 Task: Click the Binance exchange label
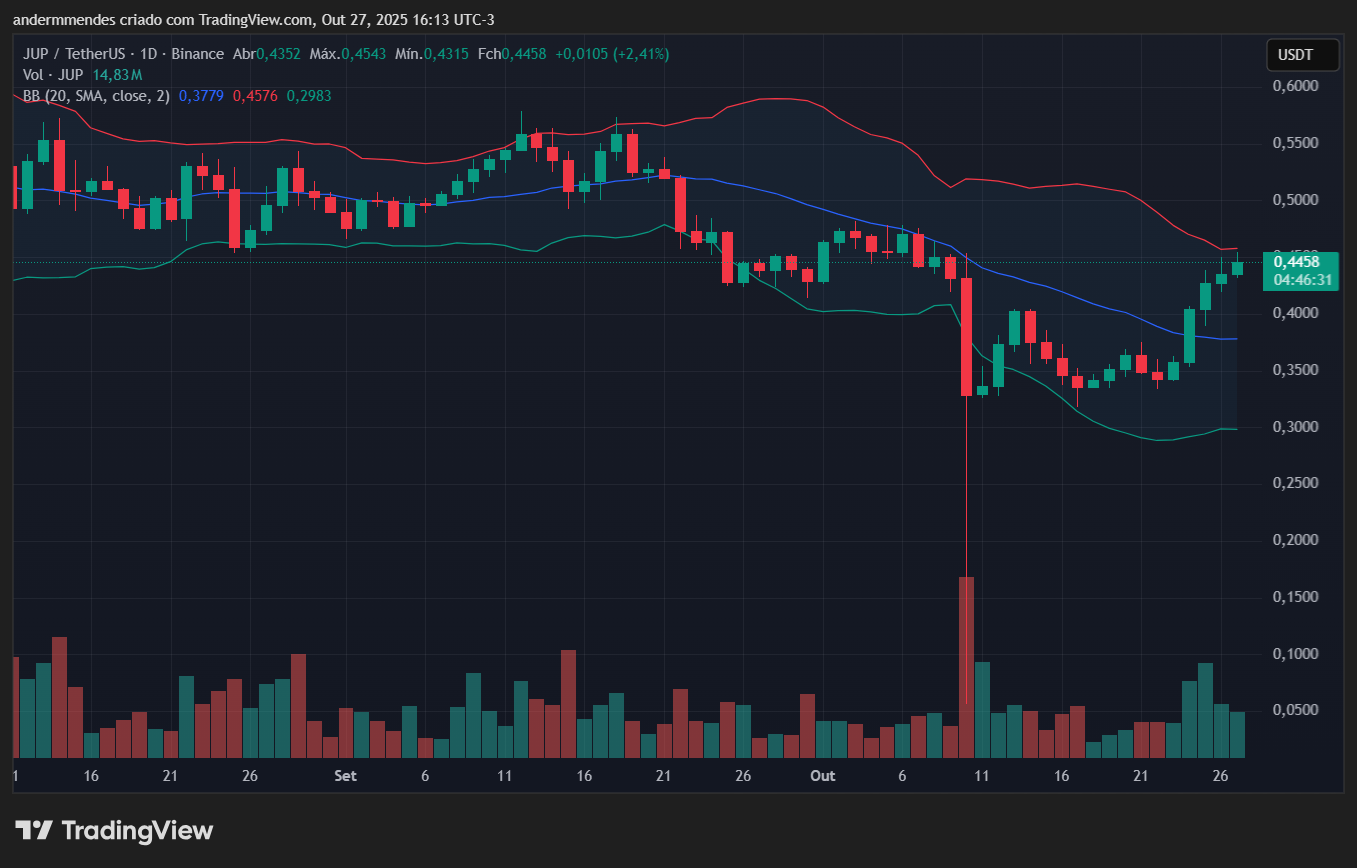[197, 54]
